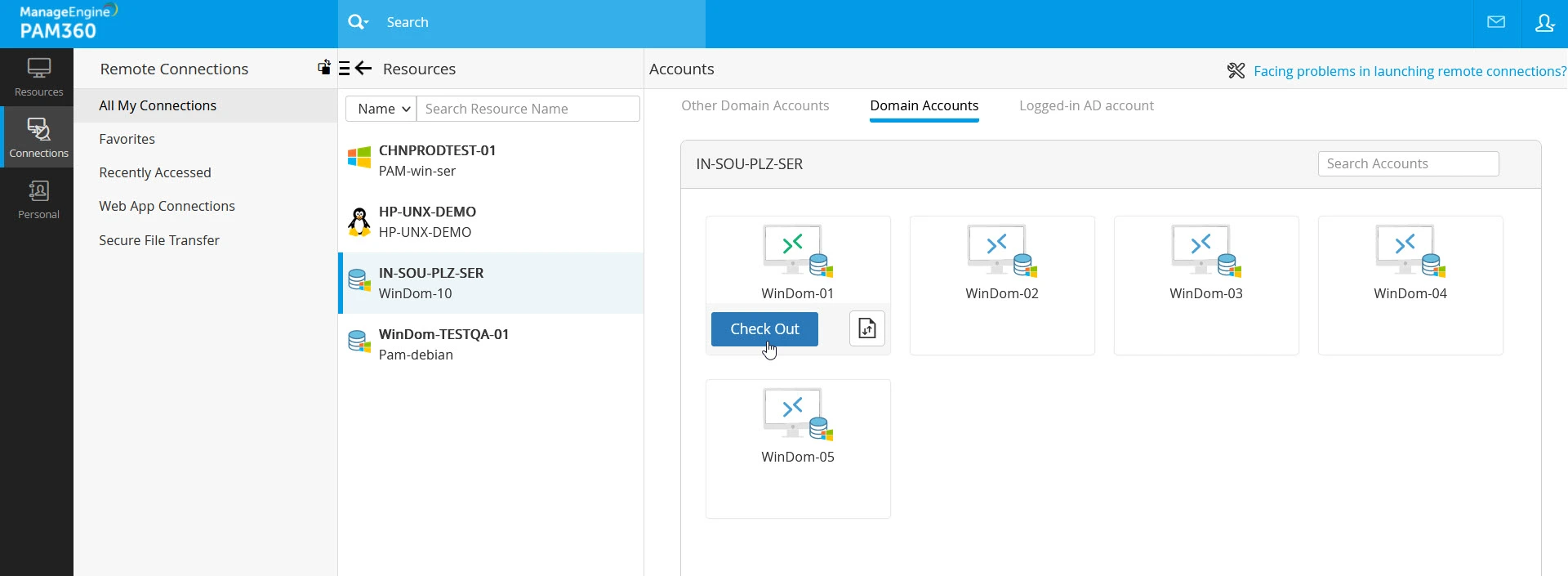
Task: Open the user profile icon in header
Action: click(x=1544, y=23)
